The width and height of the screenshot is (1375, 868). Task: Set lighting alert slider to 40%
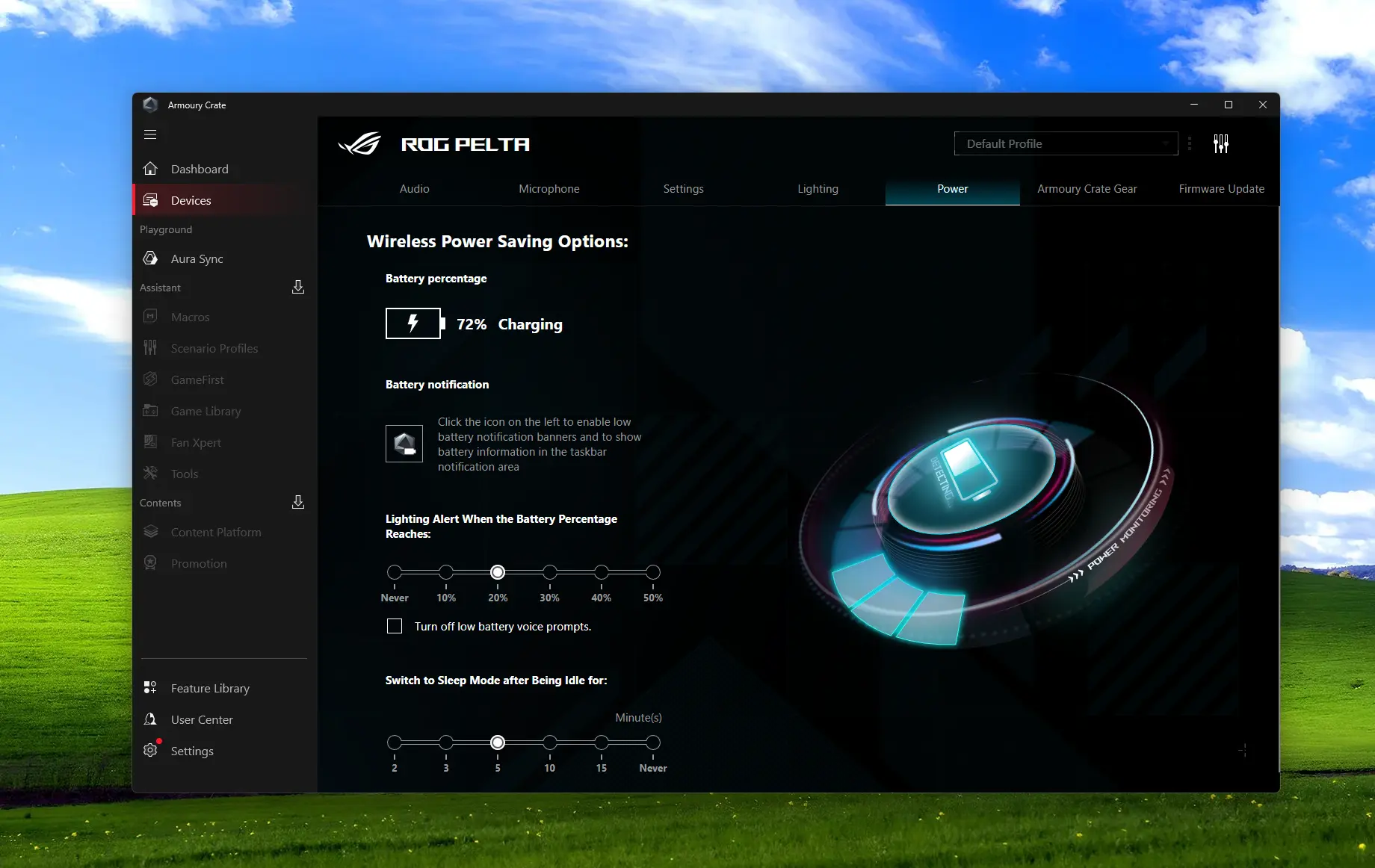[x=602, y=572]
